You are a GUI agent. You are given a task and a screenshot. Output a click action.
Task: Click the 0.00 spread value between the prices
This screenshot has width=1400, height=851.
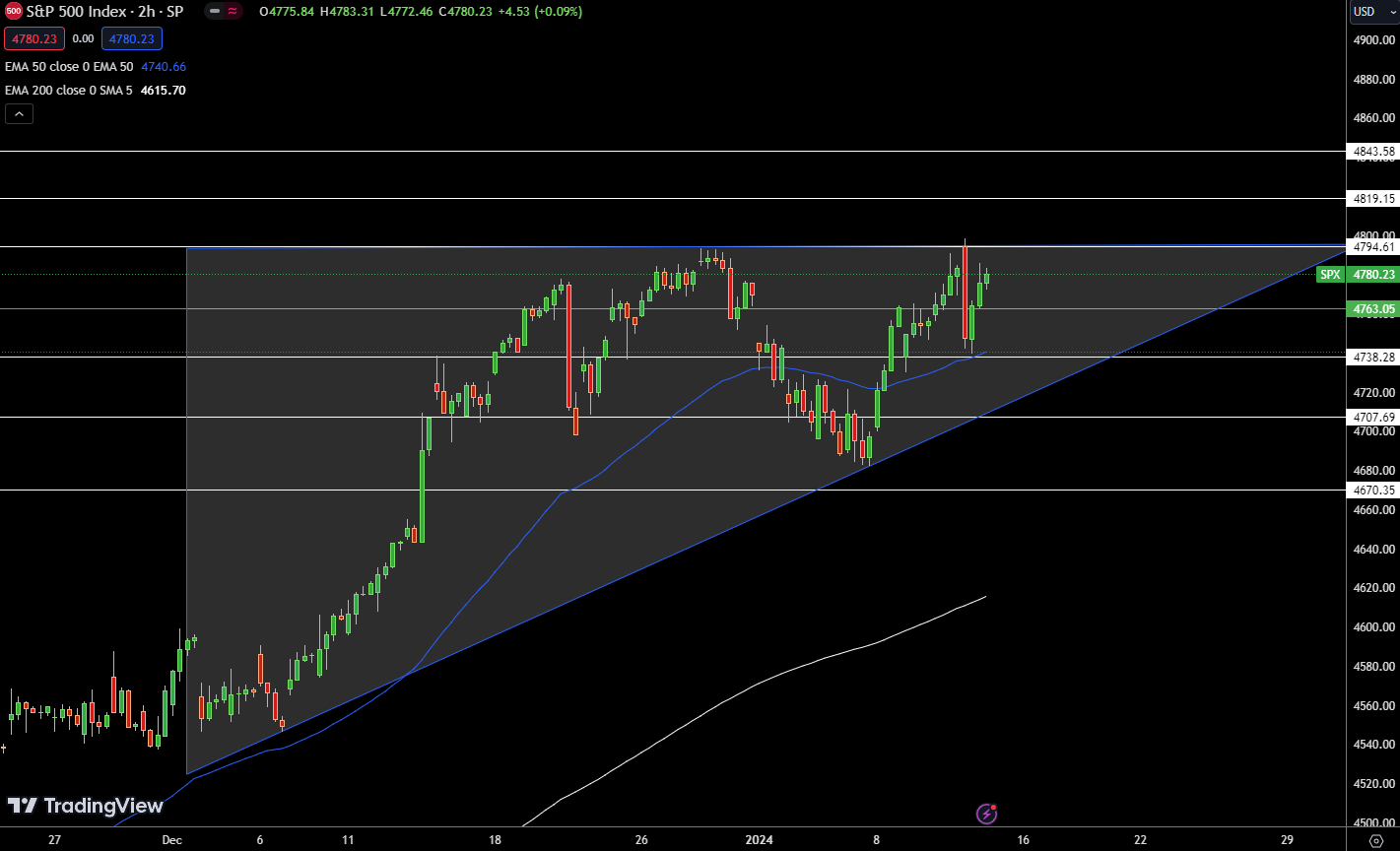(x=83, y=38)
